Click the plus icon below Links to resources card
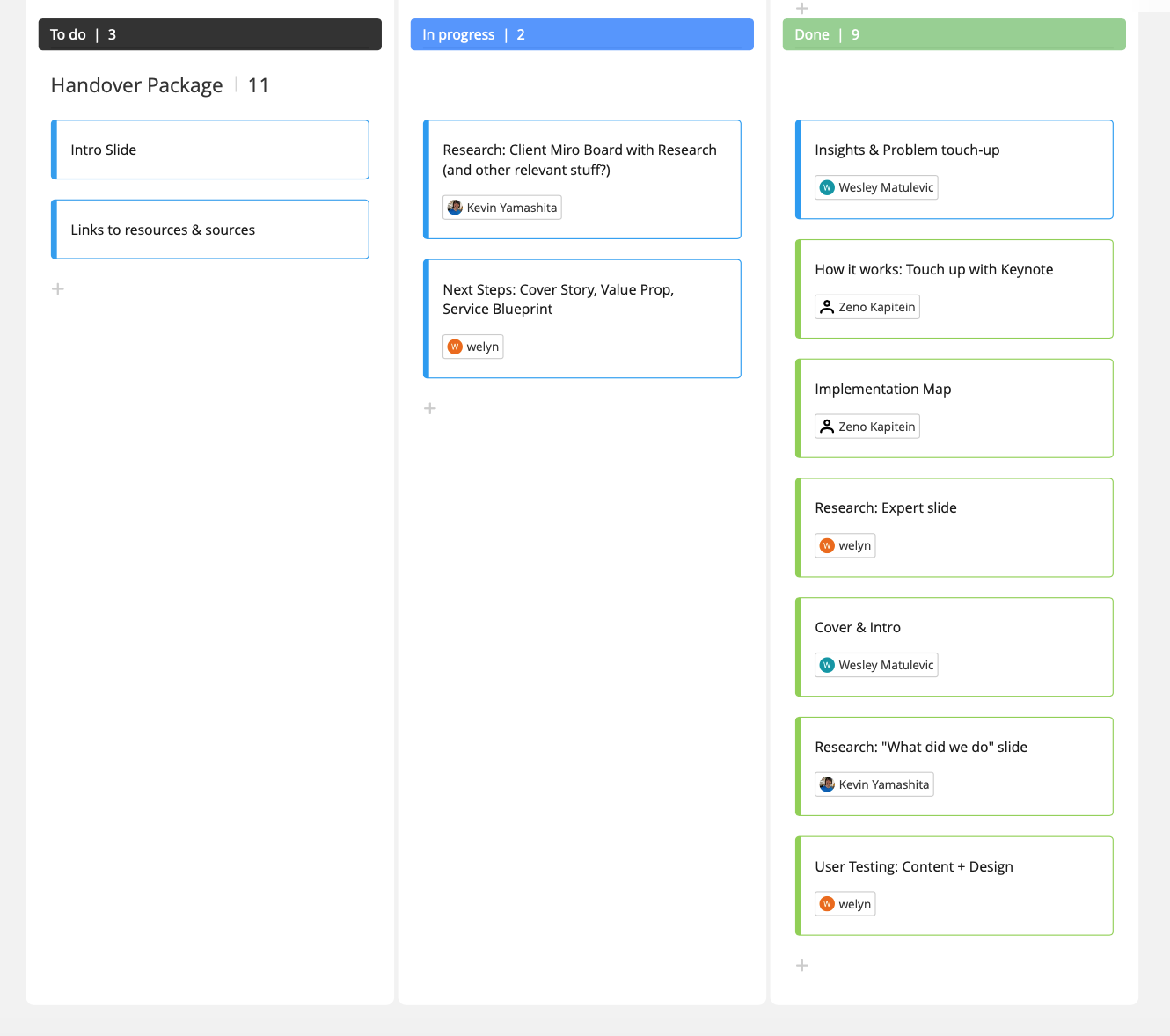The image size is (1170, 1036). tap(57, 288)
